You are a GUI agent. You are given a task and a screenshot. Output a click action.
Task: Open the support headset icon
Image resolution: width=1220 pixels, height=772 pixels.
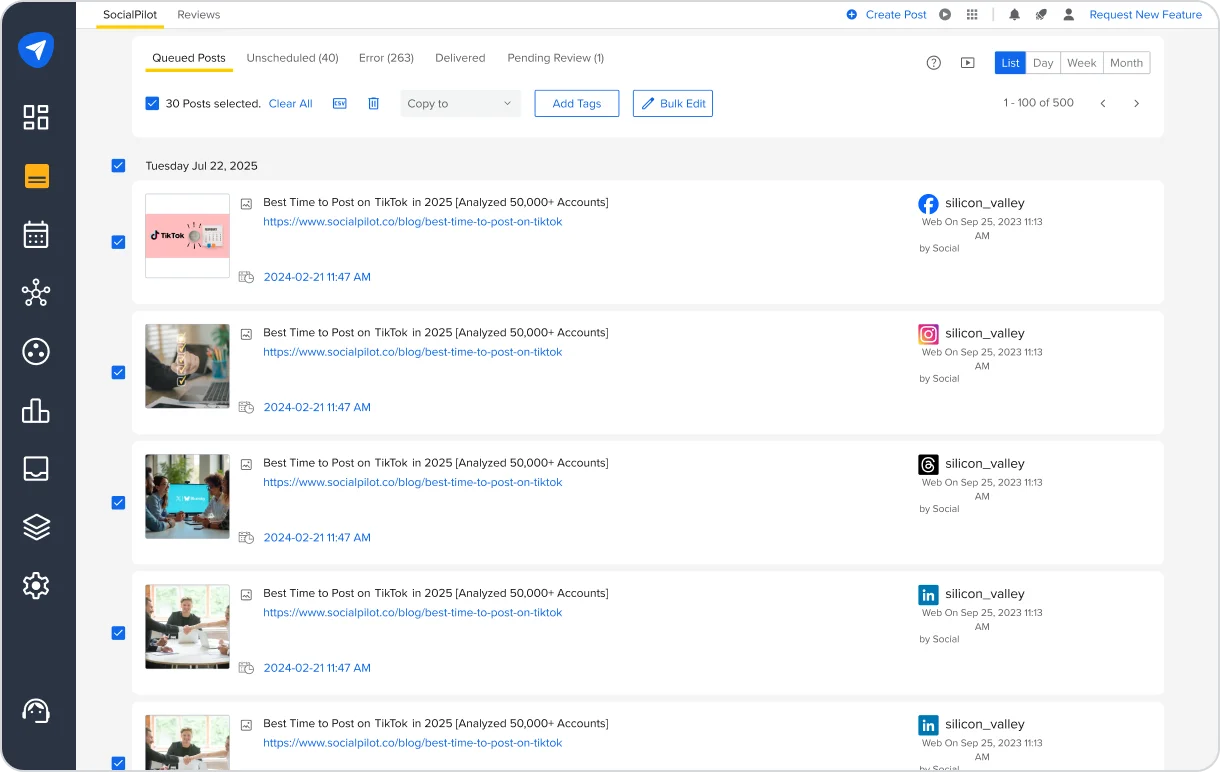coord(36,711)
